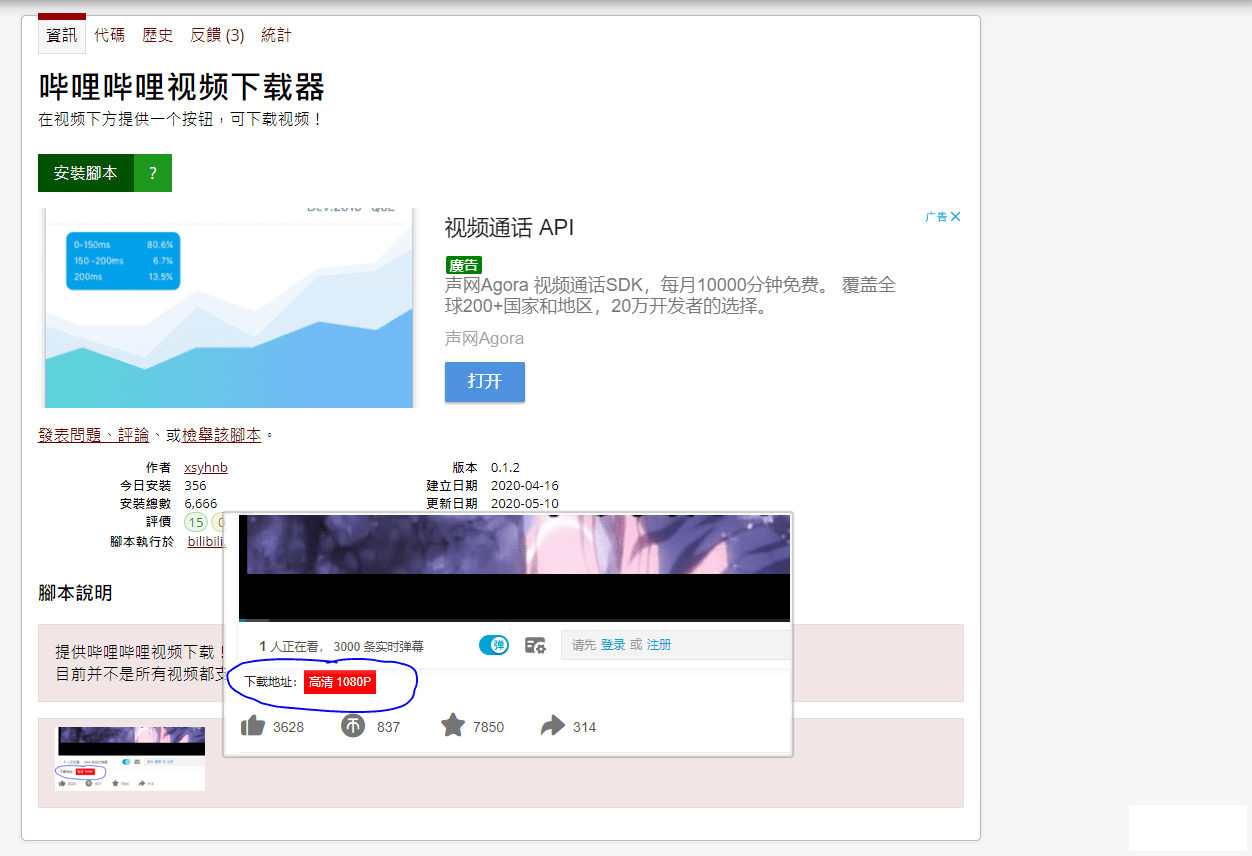
Task: Click the 更新日期 label
Action: coord(452,503)
